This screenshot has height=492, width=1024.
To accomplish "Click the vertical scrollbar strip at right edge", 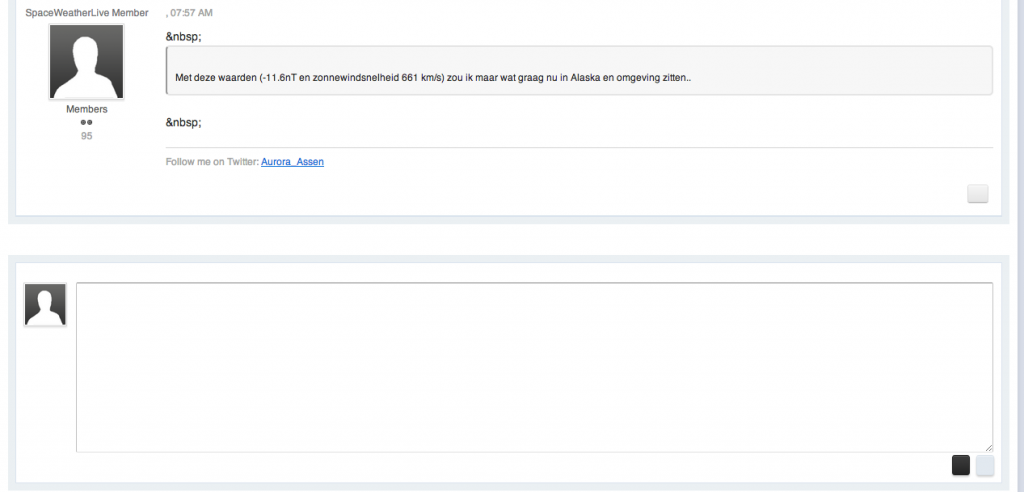I will (1020, 246).
